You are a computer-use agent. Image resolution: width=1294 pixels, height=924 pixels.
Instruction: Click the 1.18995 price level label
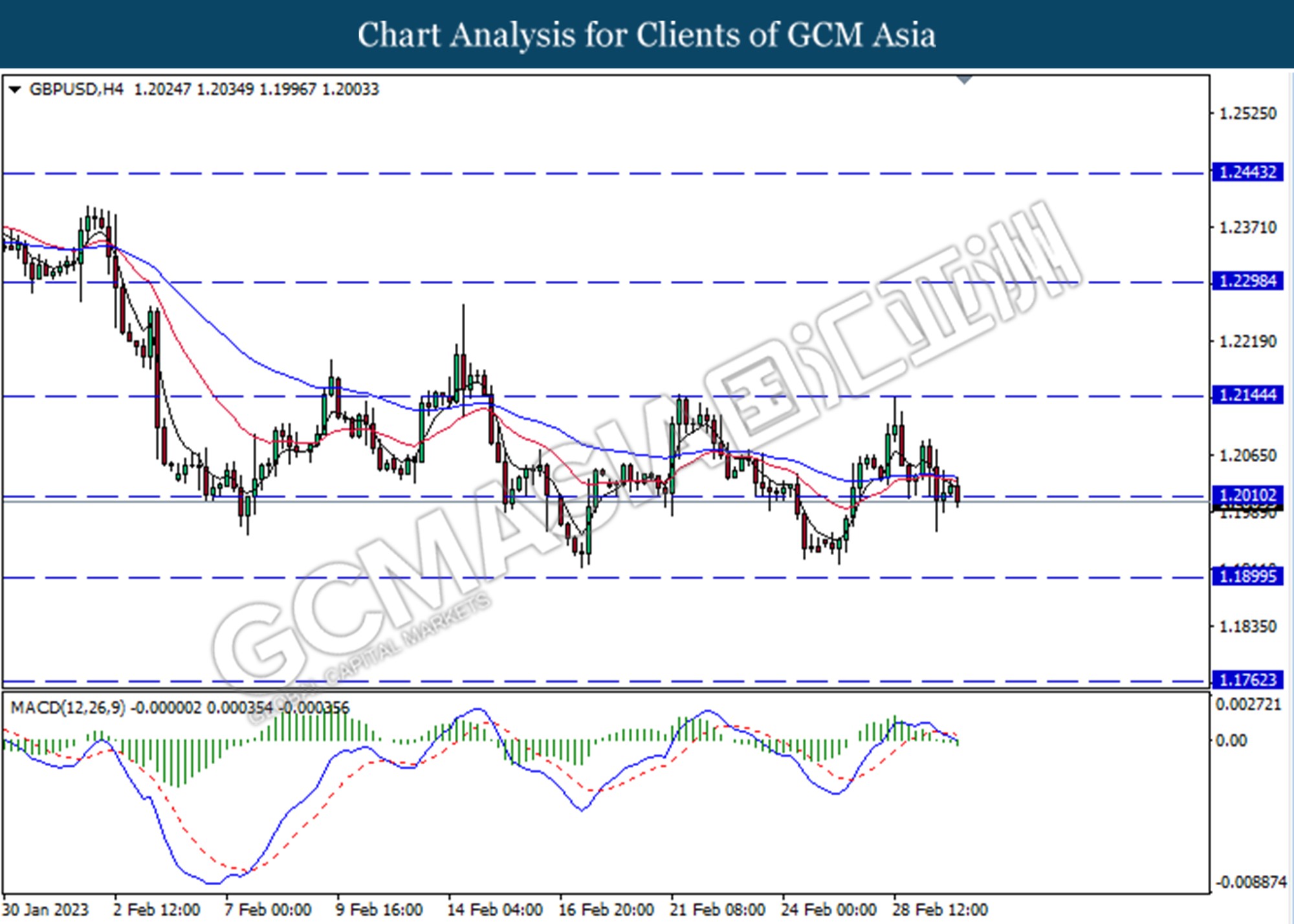(1247, 577)
